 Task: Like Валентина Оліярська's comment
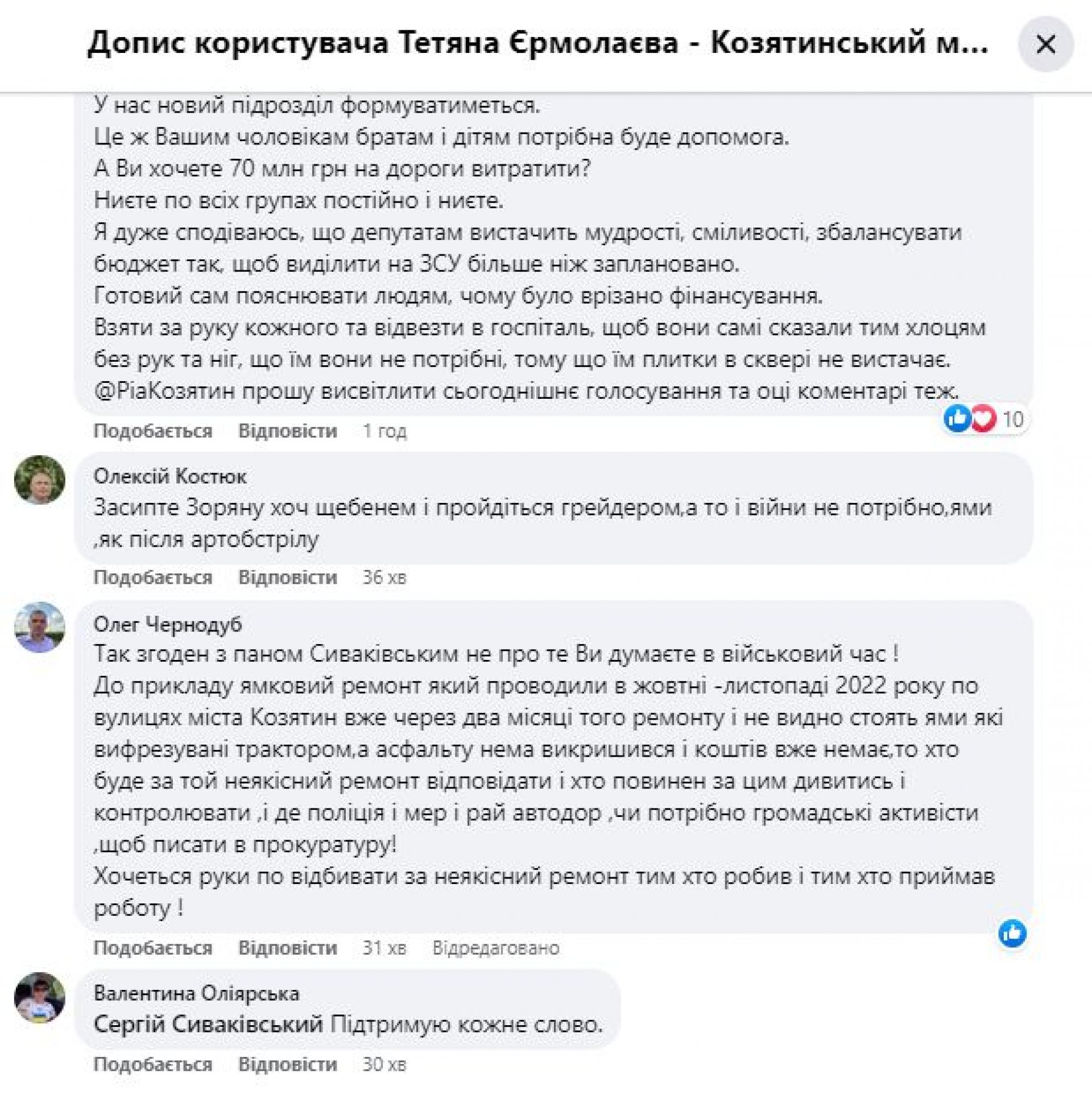click(152, 1064)
